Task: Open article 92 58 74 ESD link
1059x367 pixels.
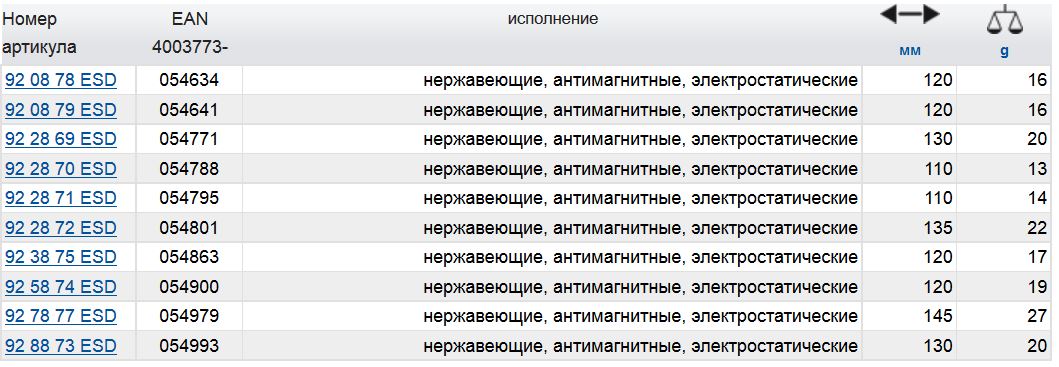Action: 61,287
